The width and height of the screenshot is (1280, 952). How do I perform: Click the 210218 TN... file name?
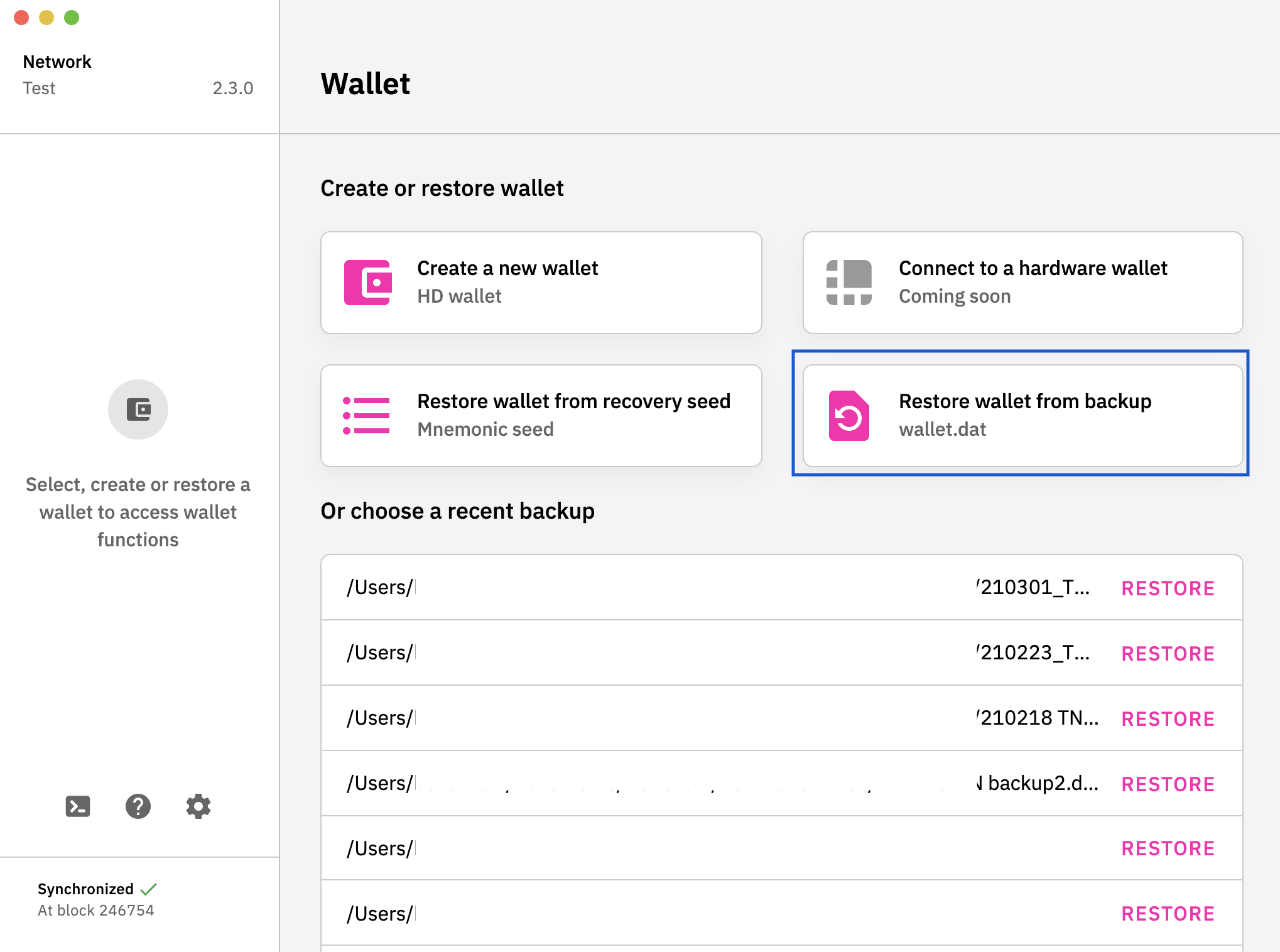[x=1038, y=718]
